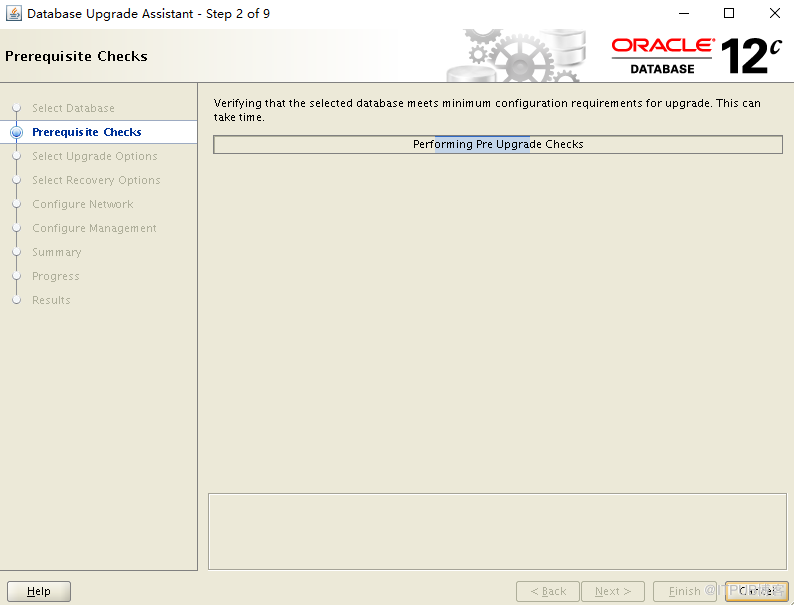
Task: Open Help
Action: 39,591
